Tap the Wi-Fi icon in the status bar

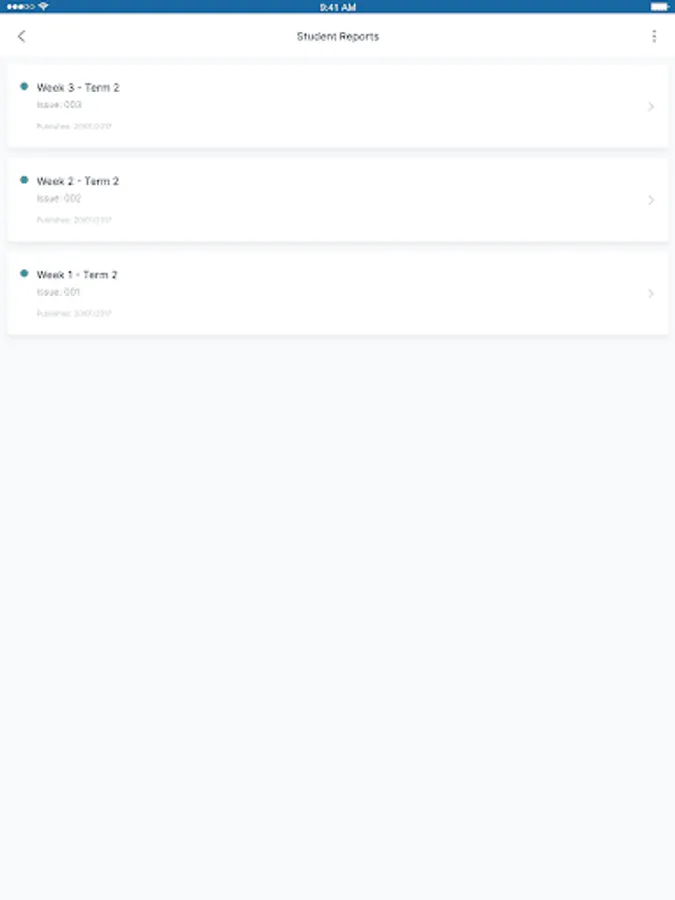[x=44, y=6]
